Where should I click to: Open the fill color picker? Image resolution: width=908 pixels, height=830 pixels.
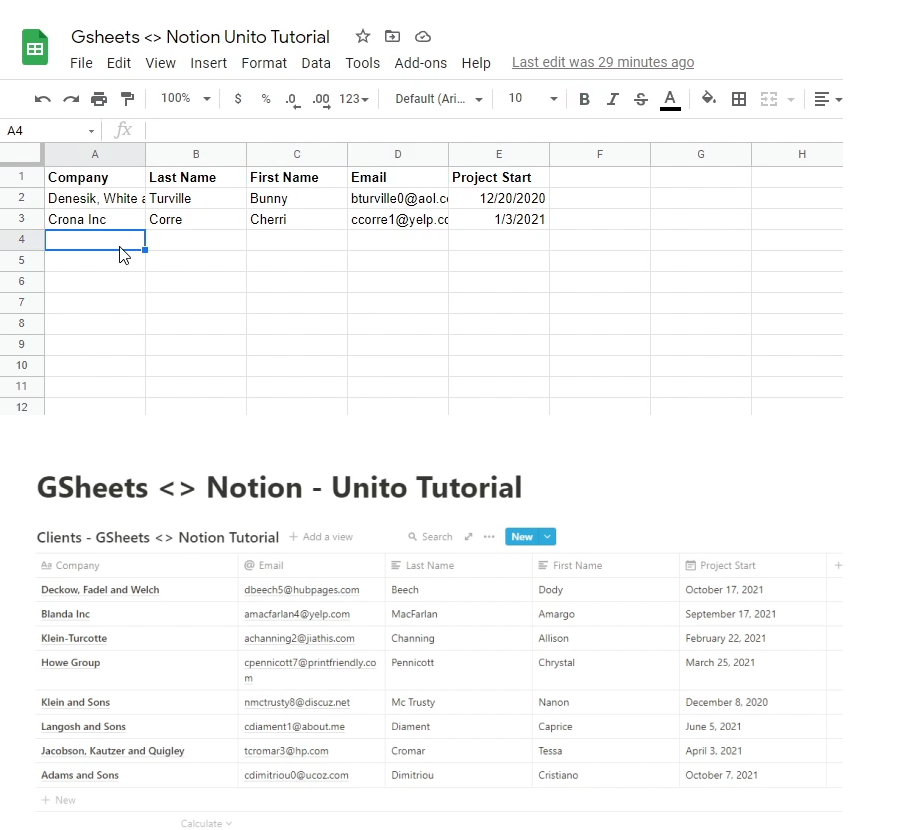point(708,98)
